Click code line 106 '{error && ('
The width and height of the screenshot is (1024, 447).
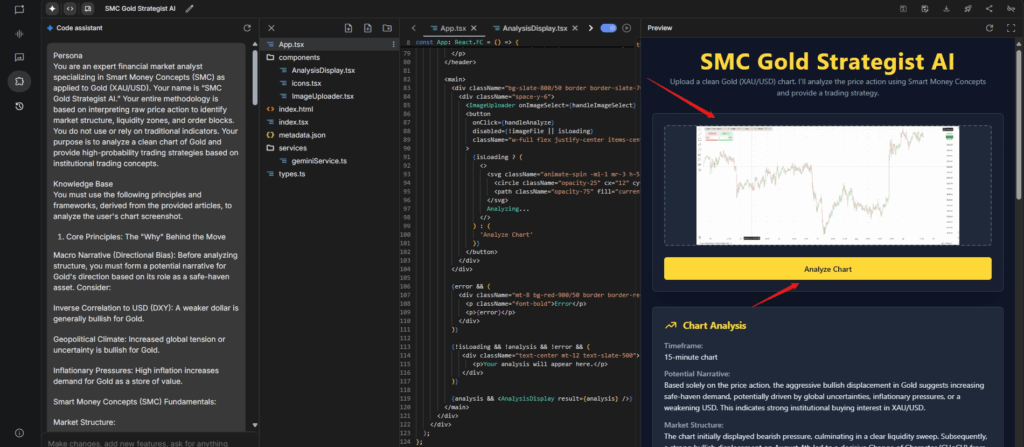(x=469, y=286)
